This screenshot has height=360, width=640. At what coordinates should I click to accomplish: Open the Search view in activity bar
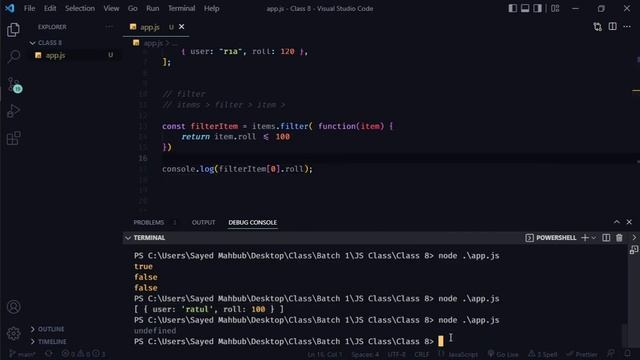click(13, 56)
